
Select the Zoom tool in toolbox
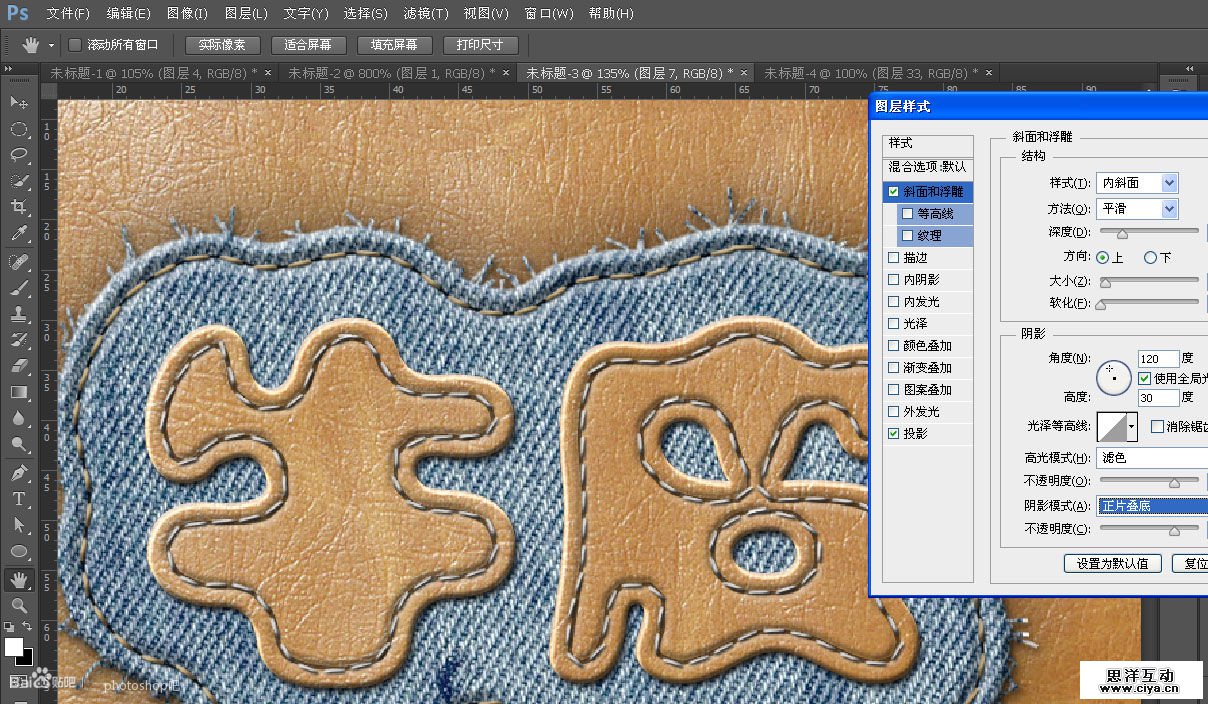point(19,605)
